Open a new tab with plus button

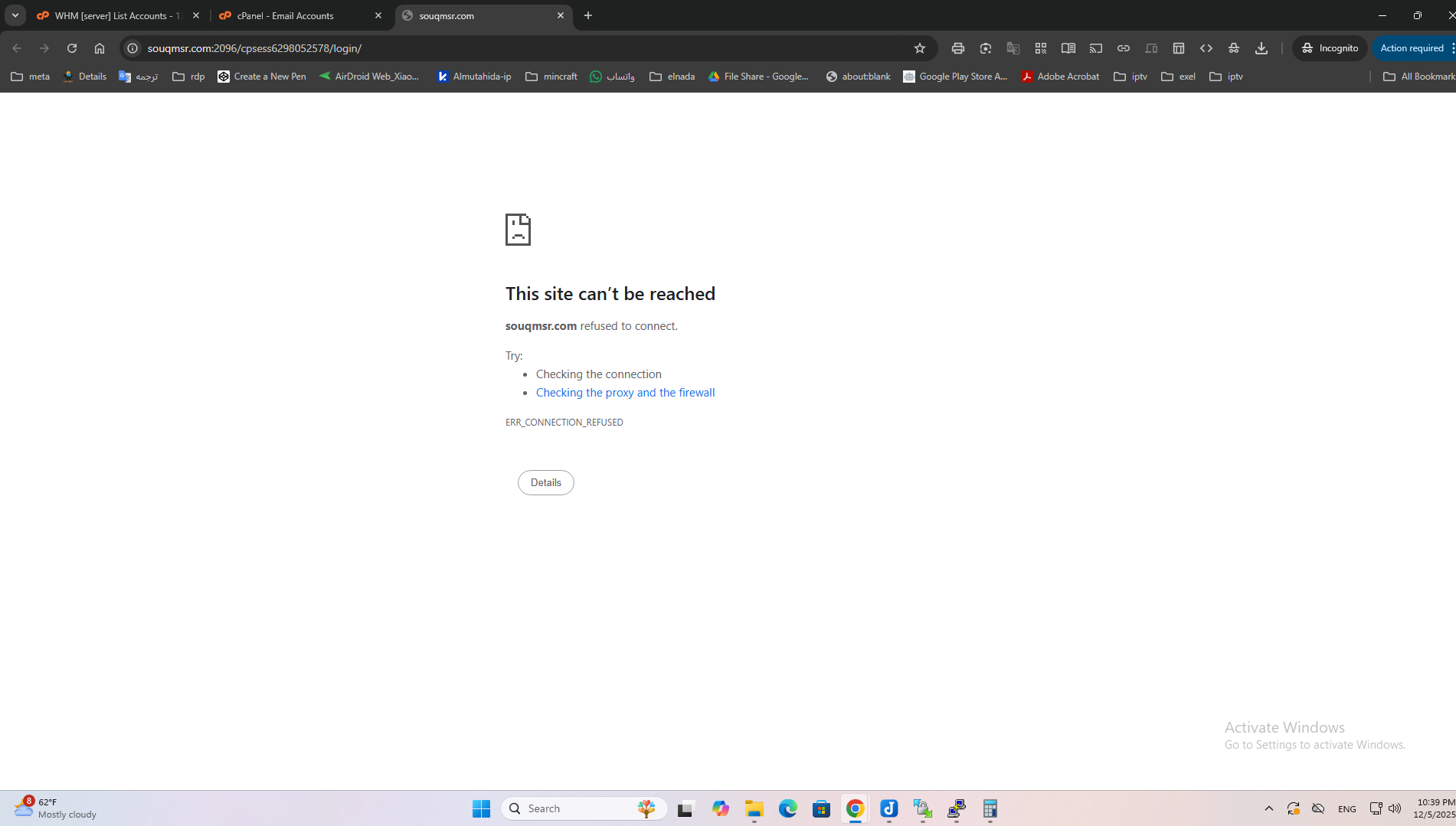pyautogui.click(x=588, y=15)
